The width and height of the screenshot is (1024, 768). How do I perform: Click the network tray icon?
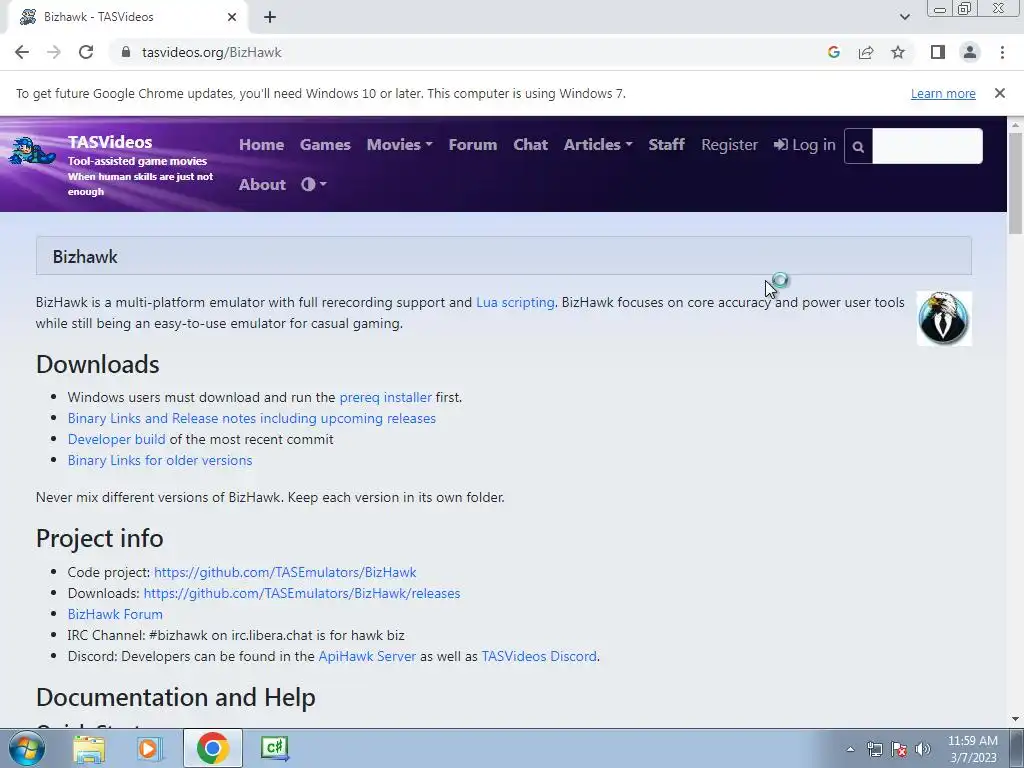(874, 749)
